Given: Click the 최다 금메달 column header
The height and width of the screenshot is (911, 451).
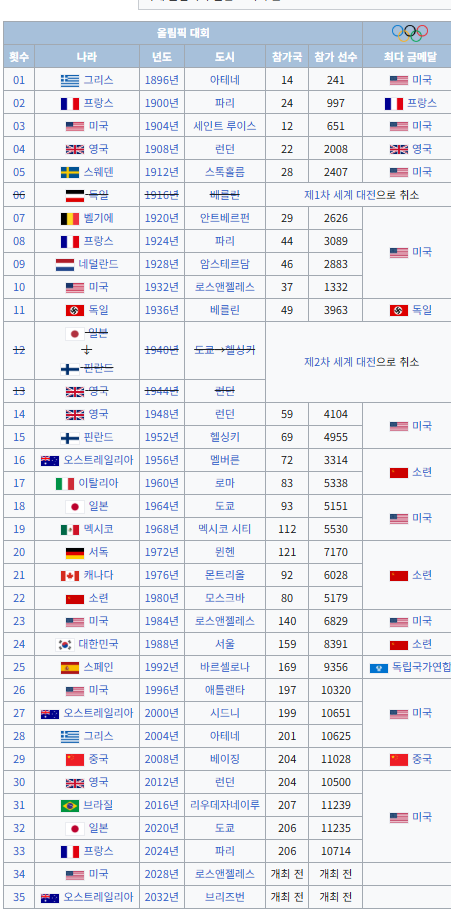Looking at the screenshot, I should tap(410, 57).
